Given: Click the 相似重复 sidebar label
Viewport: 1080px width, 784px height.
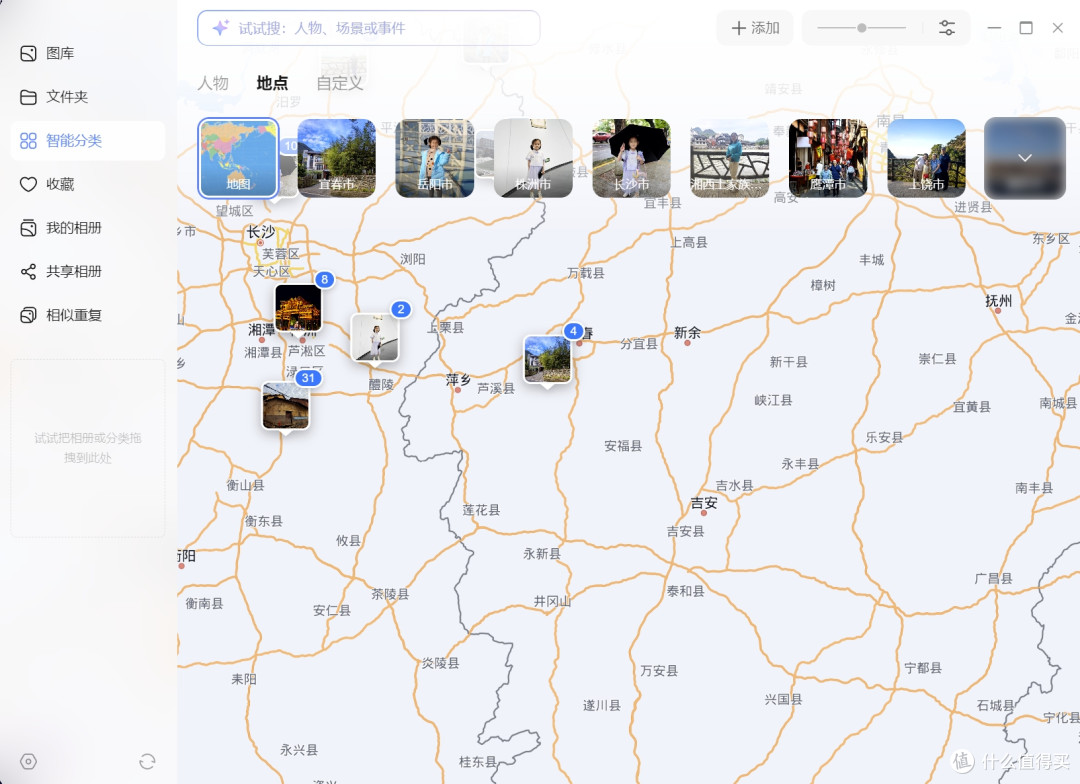Looking at the screenshot, I should pyautogui.click(x=74, y=316).
